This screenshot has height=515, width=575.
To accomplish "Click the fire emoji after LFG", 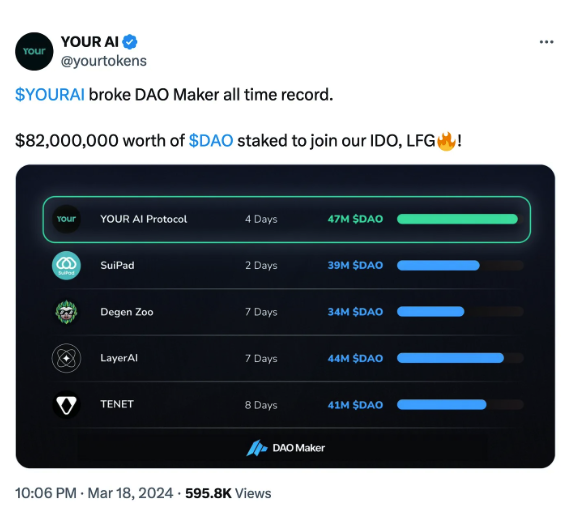I will click(x=446, y=141).
